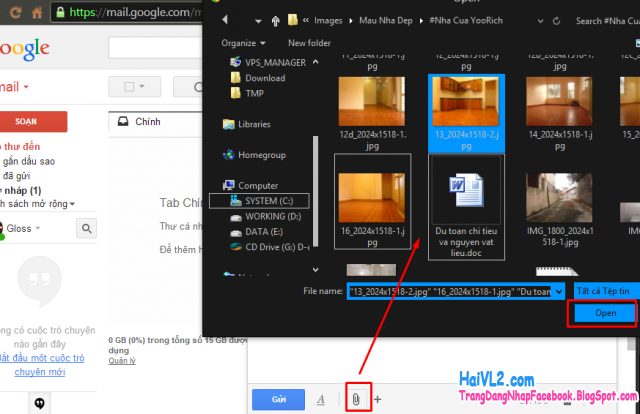Select thumbnail 14_2024x1518-1.jpg
Screen dimensions: 640x414
[x=559, y=114]
